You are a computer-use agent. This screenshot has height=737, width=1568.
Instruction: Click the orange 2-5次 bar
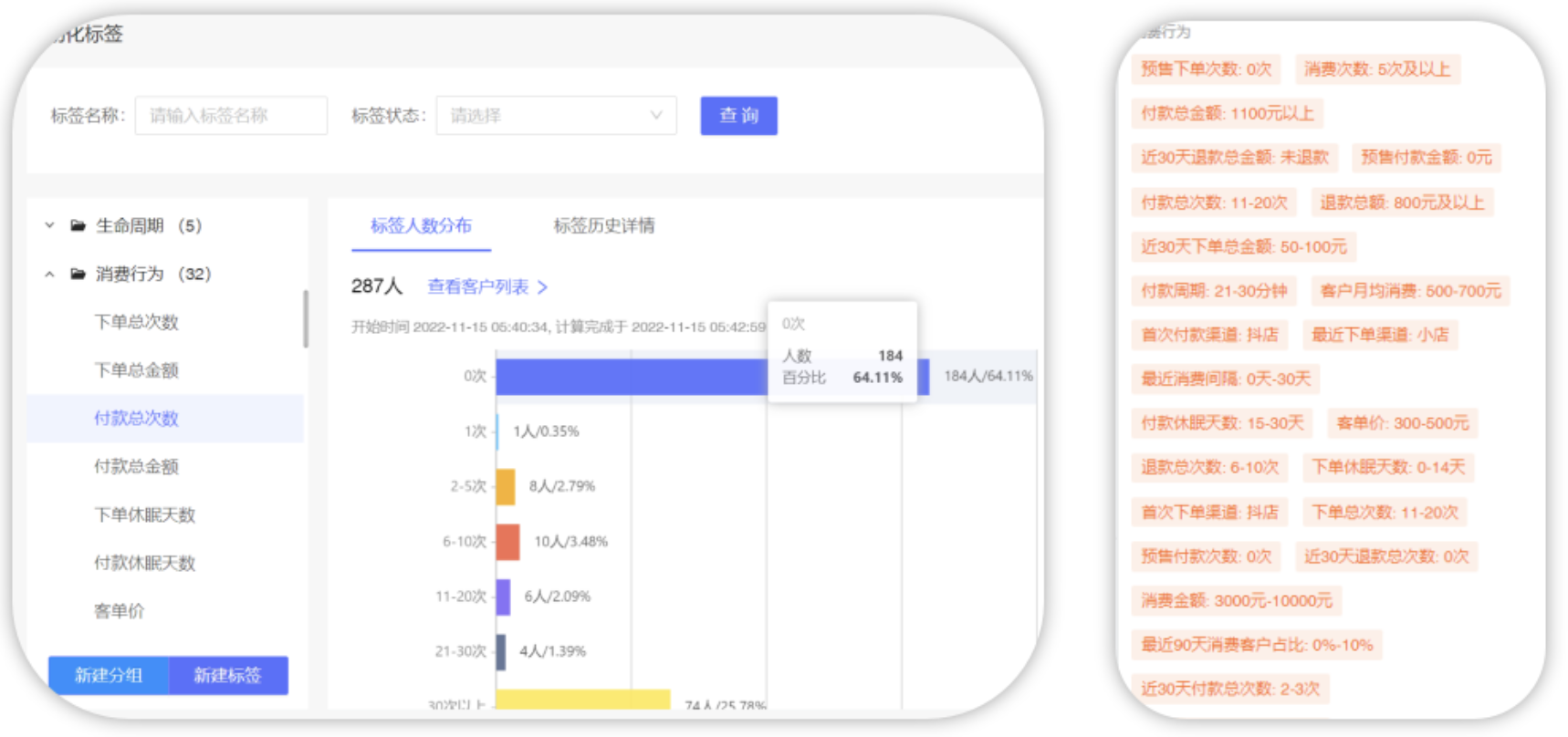click(x=506, y=487)
